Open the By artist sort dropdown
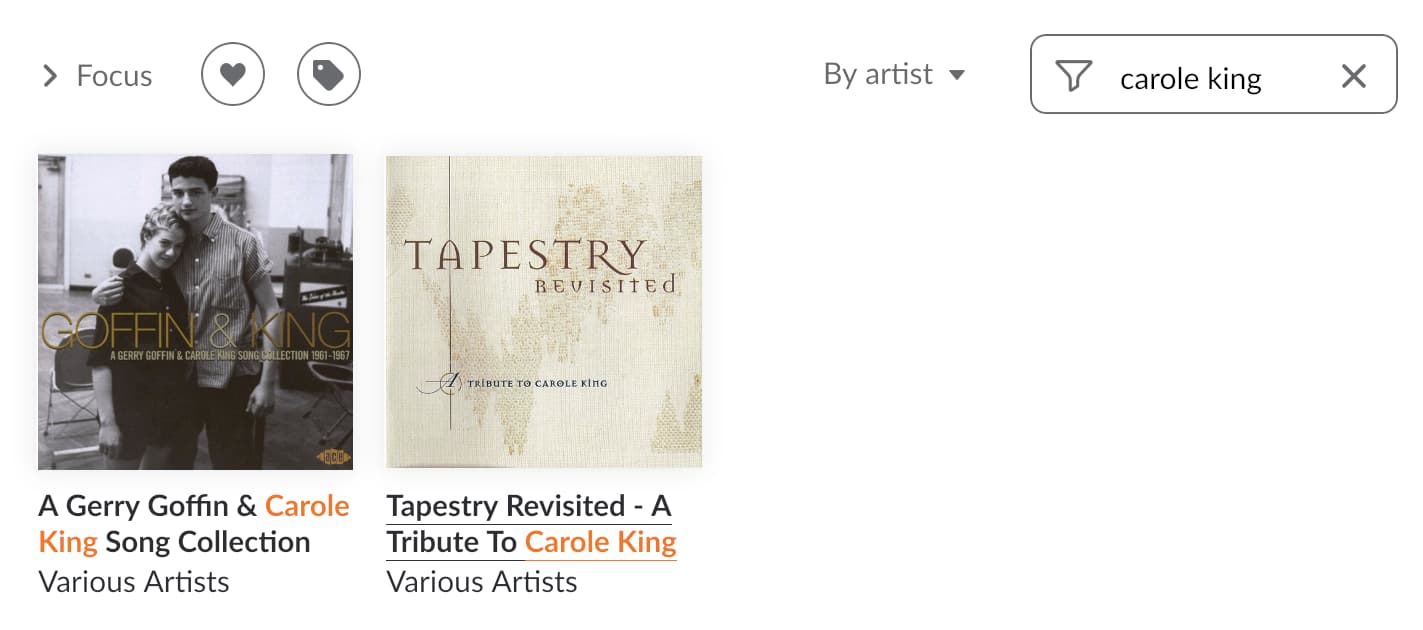 click(x=878, y=74)
